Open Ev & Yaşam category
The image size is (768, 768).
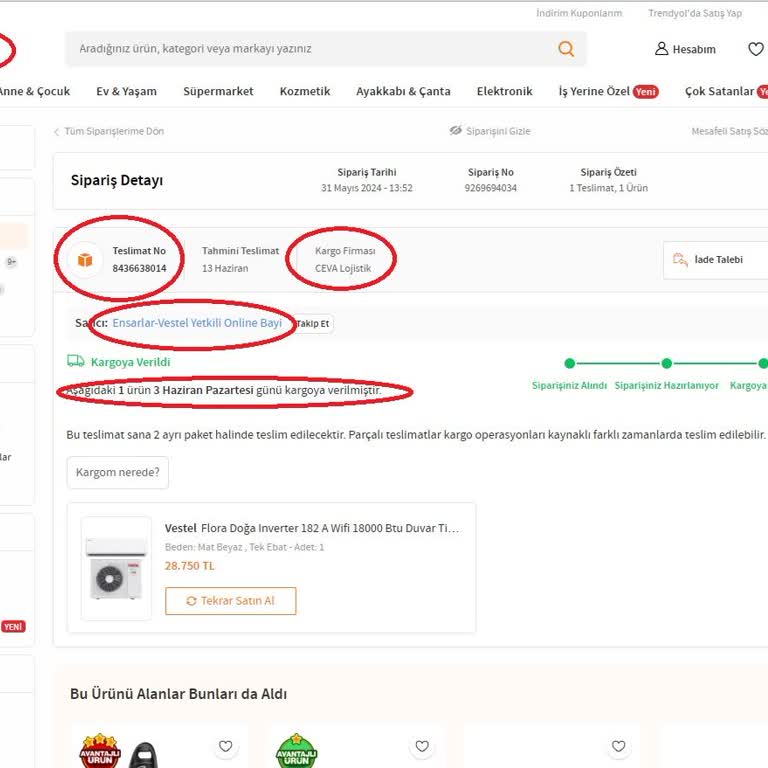pyautogui.click(x=126, y=92)
